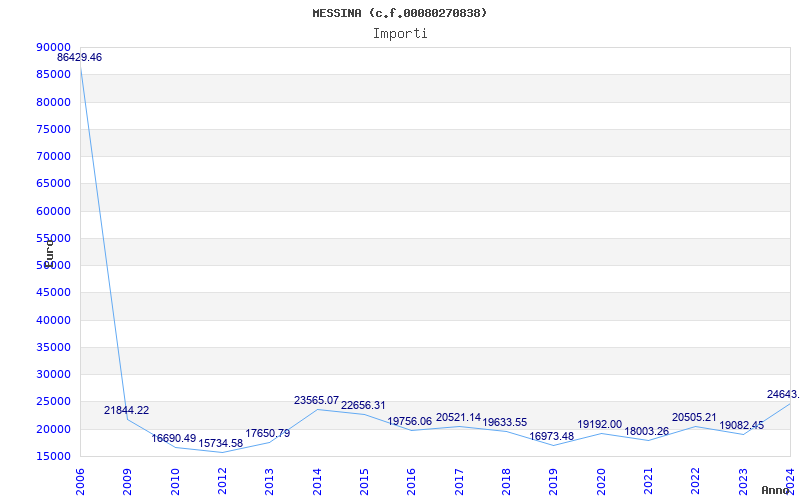Screen dimensions: 800x500
Task: Click the 19633.55 data value
Action: point(505,422)
